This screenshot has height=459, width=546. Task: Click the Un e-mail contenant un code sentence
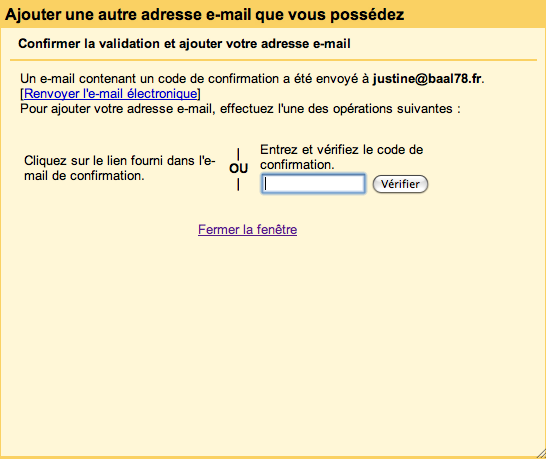pyautogui.click(x=252, y=79)
